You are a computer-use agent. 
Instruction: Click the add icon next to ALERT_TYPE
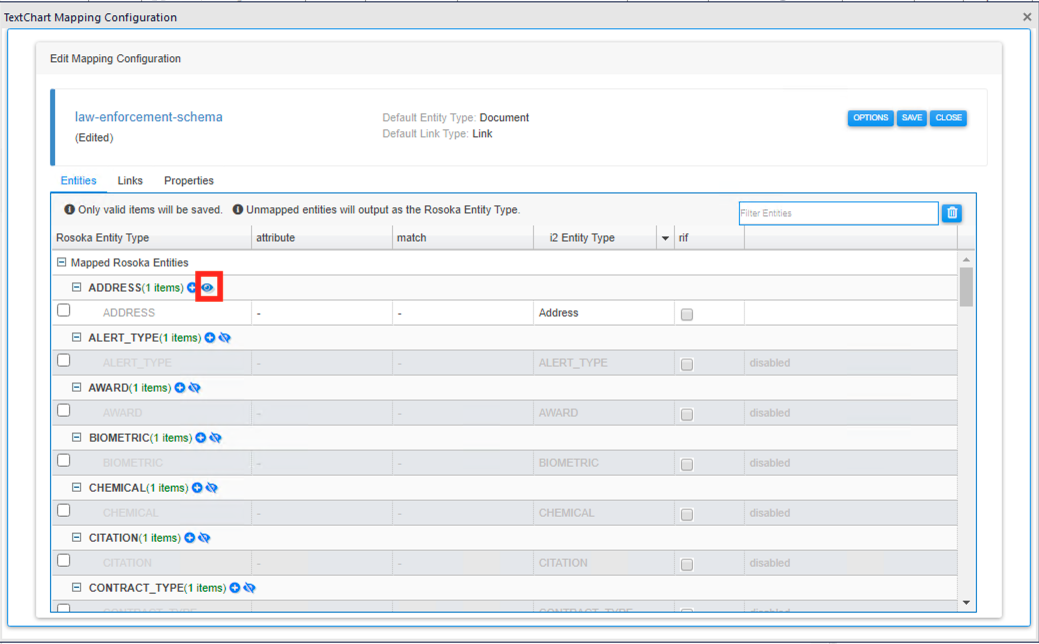click(211, 337)
